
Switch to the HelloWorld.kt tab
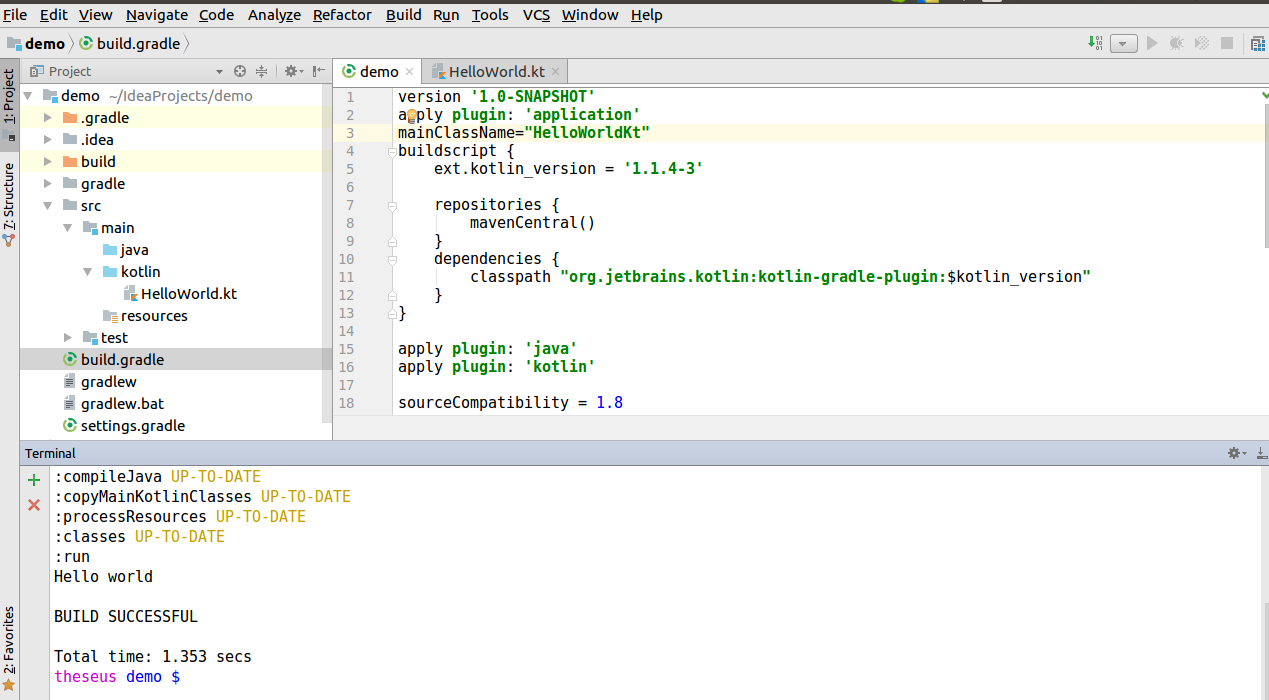496,72
